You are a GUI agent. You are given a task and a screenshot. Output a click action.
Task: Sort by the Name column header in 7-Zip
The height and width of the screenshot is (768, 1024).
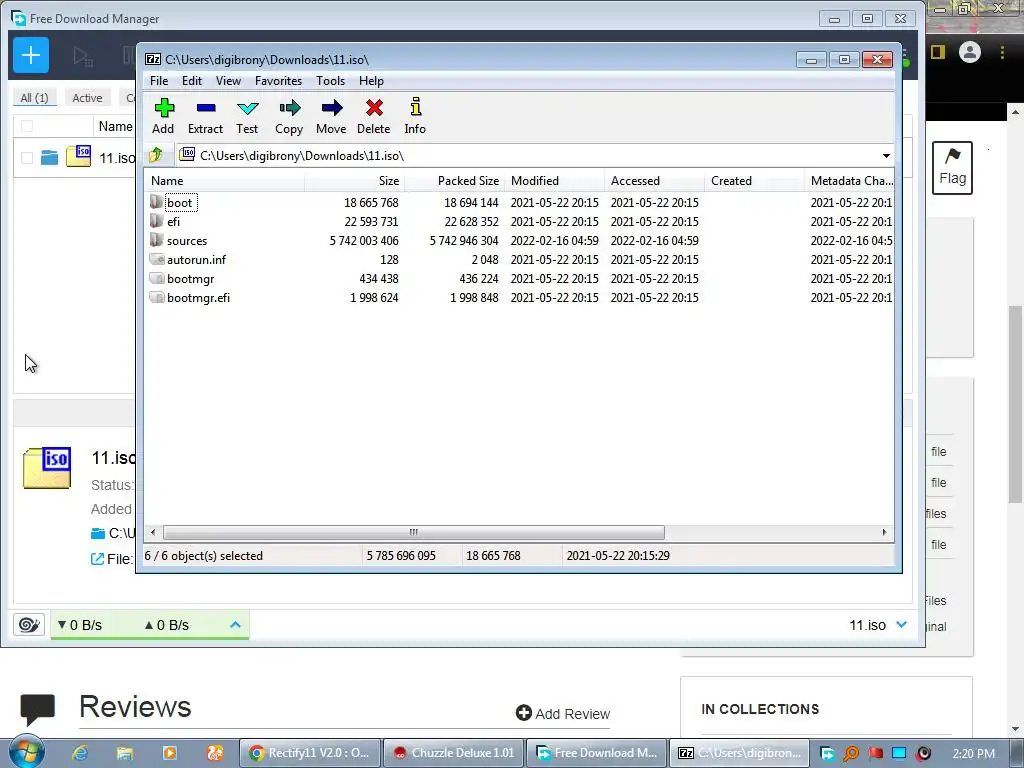(x=225, y=181)
